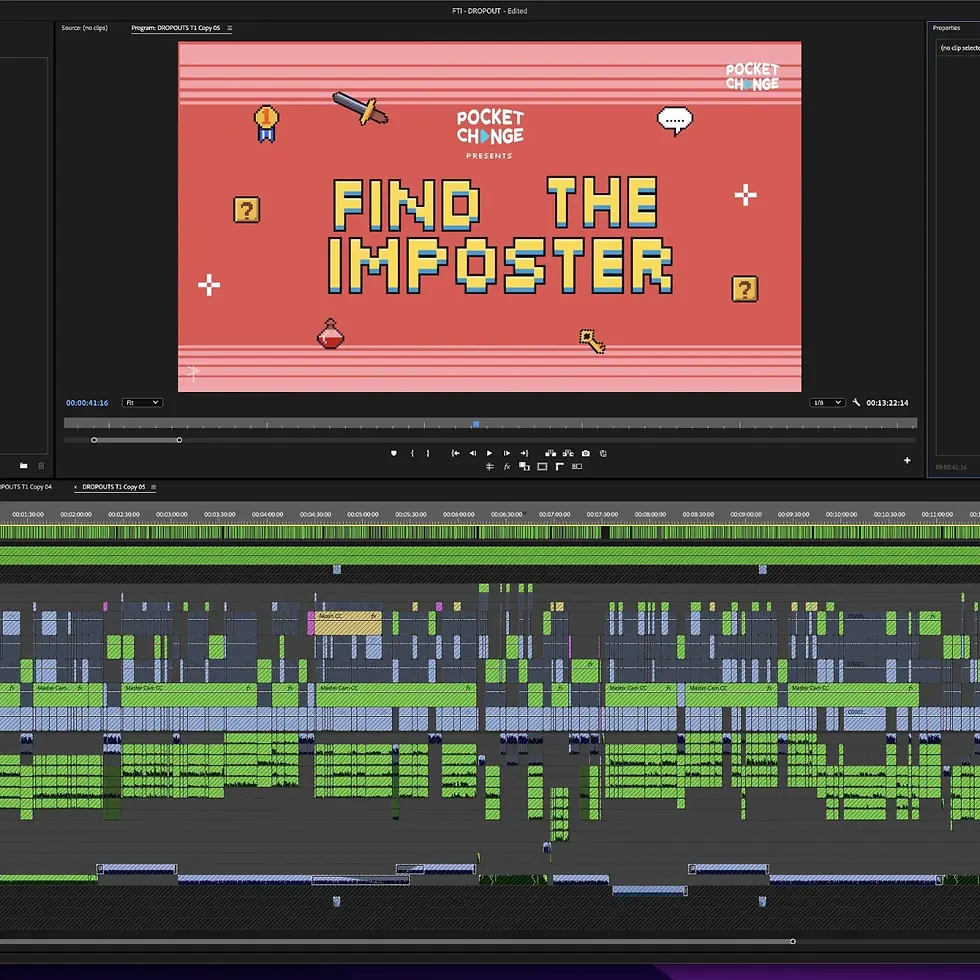Go to the Out point
The height and width of the screenshot is (980, 980).
click(524, 453)
